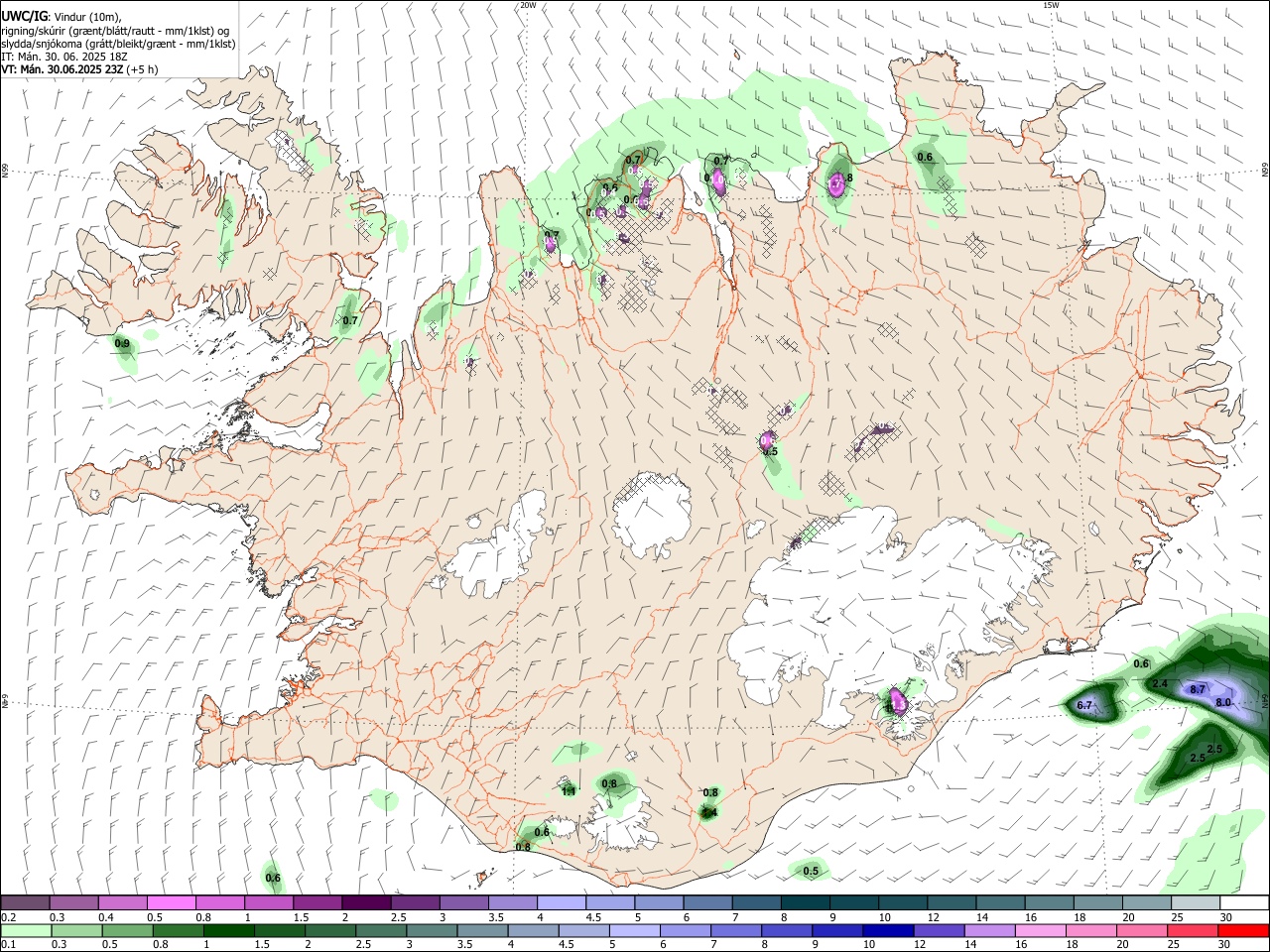The width and height of the screenshot is (1270, 952).
Task: Pick the lower legend swatch between 3 and 3.5
Action: (431, 930)
